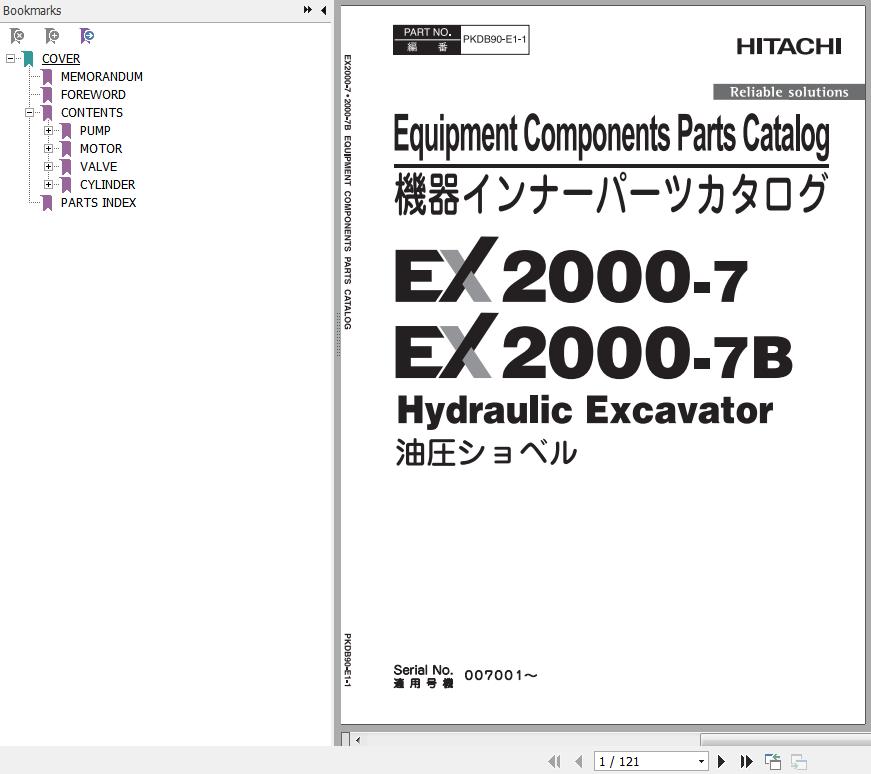
Task: Click the teal bookmark icon beside COVER
Action: pos(28,58)
